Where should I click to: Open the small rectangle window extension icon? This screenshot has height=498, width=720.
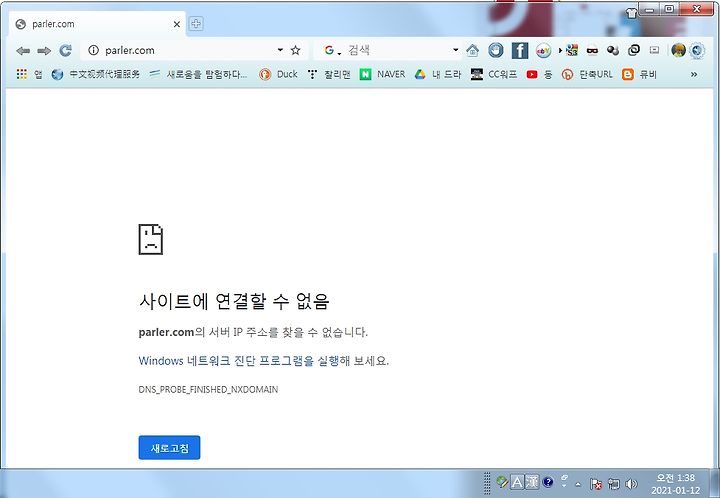654,50
